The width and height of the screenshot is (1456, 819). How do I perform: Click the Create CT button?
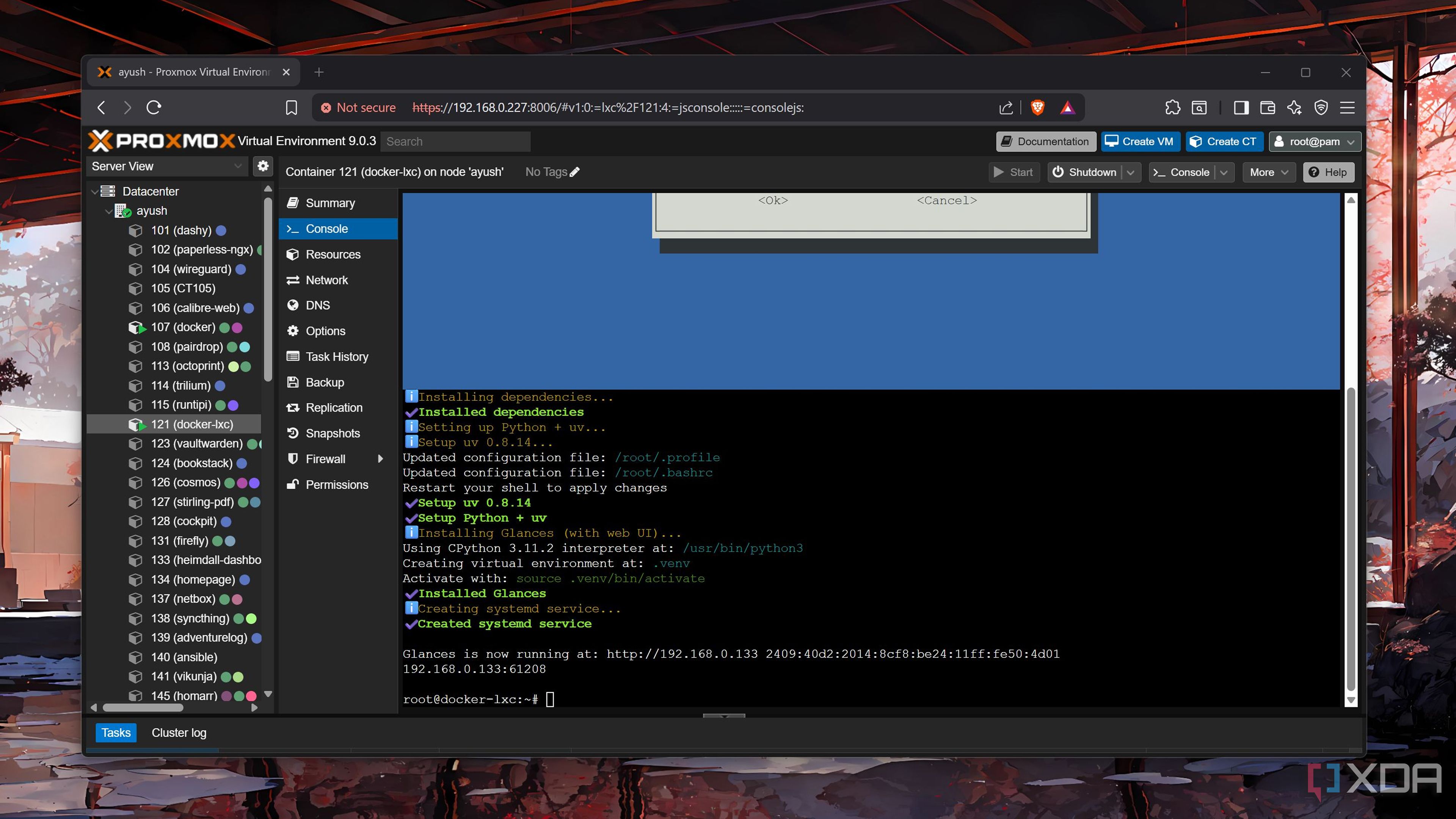(1224, 141)
